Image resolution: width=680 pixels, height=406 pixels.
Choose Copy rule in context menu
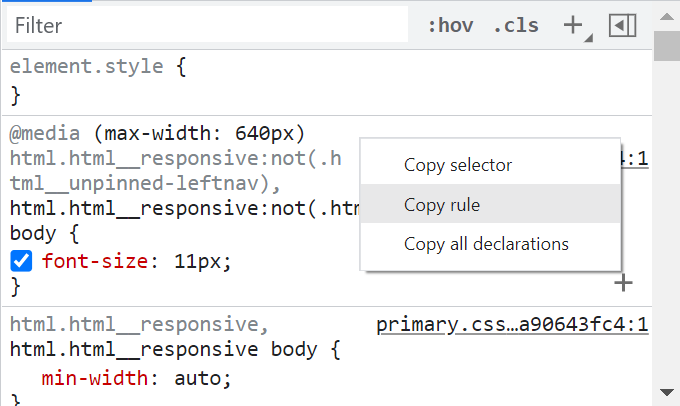(x=490, y=204)
